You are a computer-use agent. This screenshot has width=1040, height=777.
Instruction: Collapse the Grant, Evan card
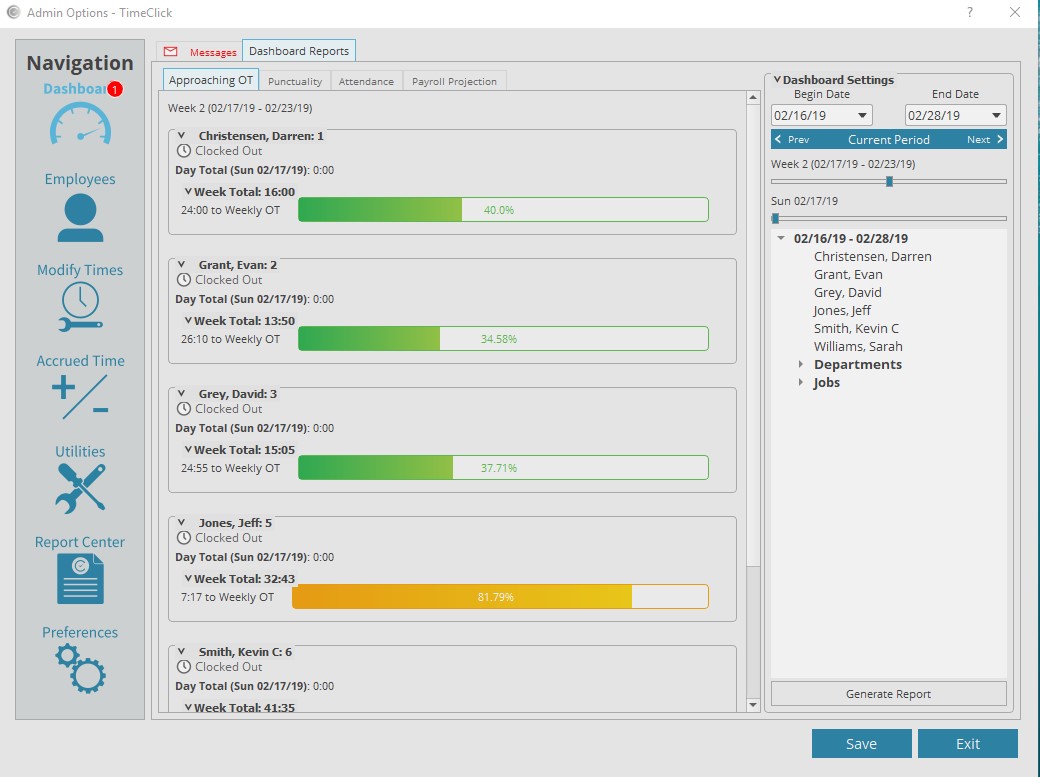tap(181, 265)
